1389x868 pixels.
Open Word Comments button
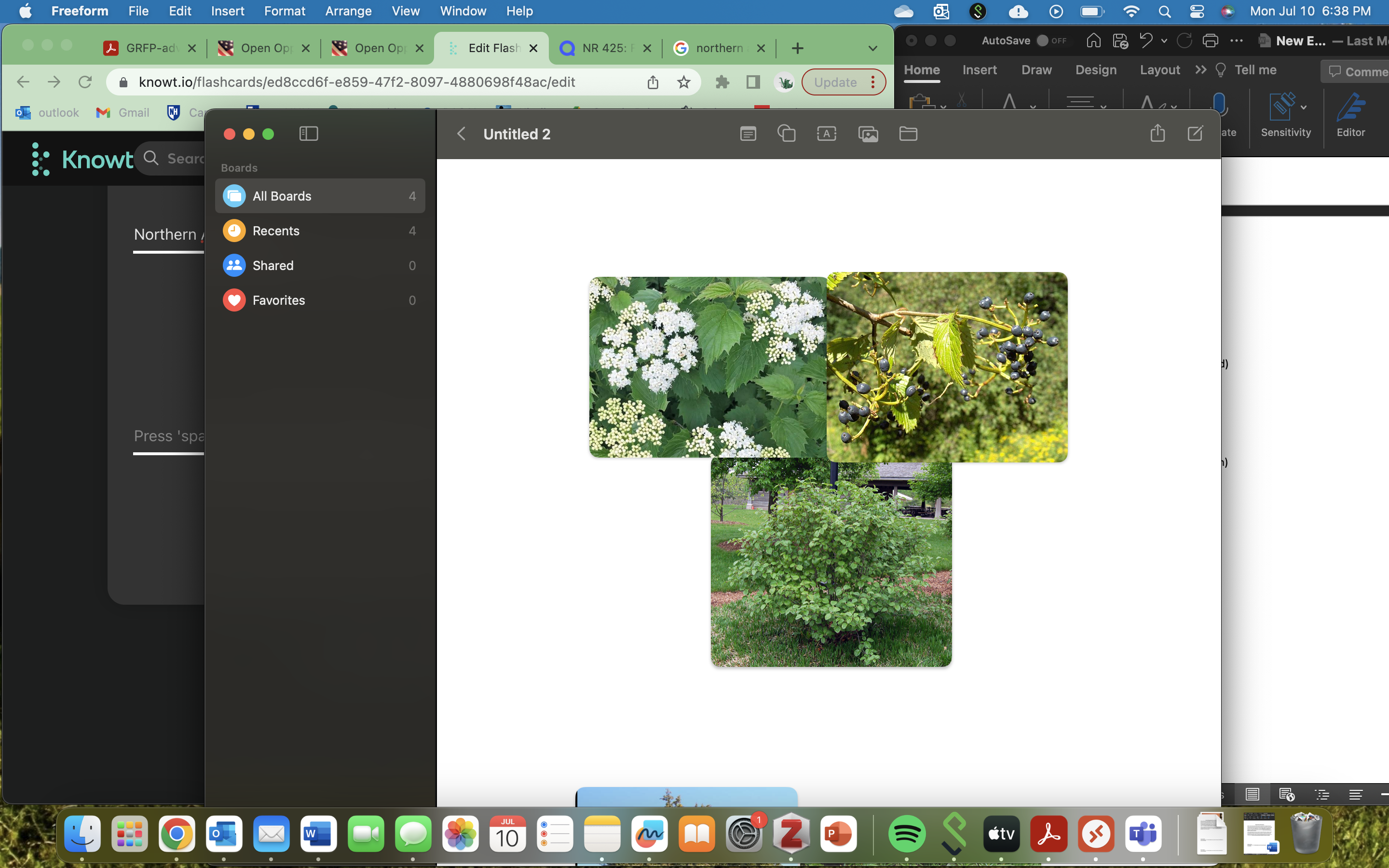[1356, 72]
